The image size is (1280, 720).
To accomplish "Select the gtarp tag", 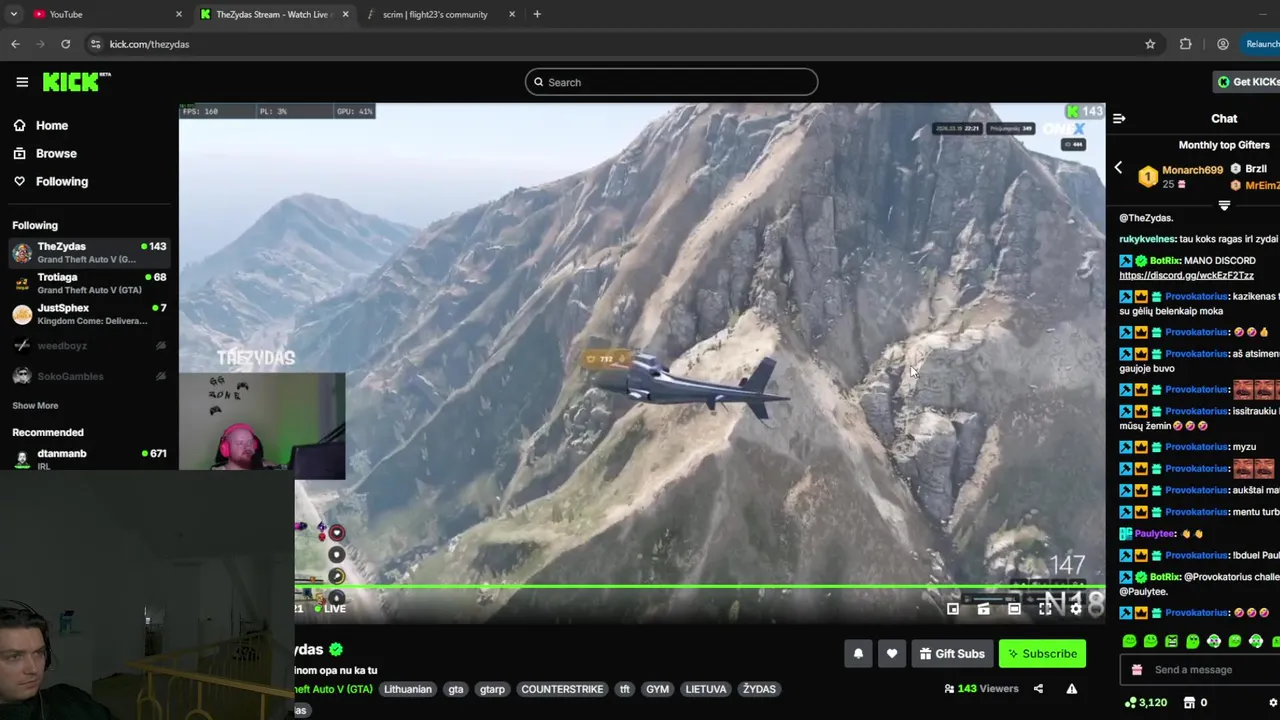I will point(492,689).
